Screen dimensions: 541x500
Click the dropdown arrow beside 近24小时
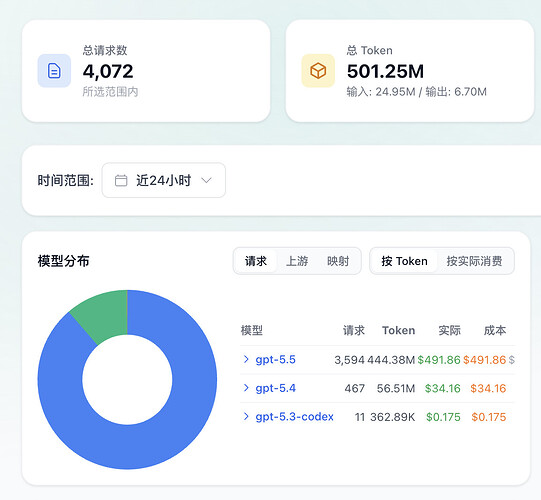pyautogui.click(x=206, y=180)
